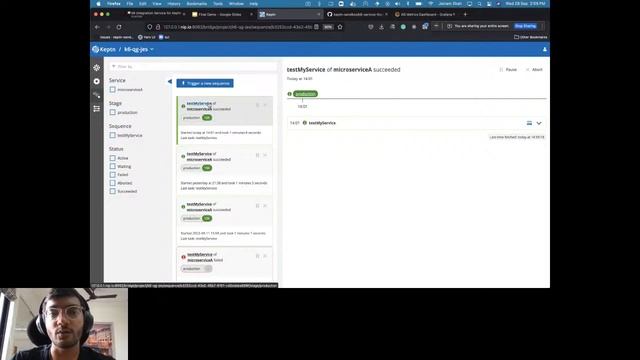
Task: Open the user profile icon in Keptn header
Action: click(544, 49)
